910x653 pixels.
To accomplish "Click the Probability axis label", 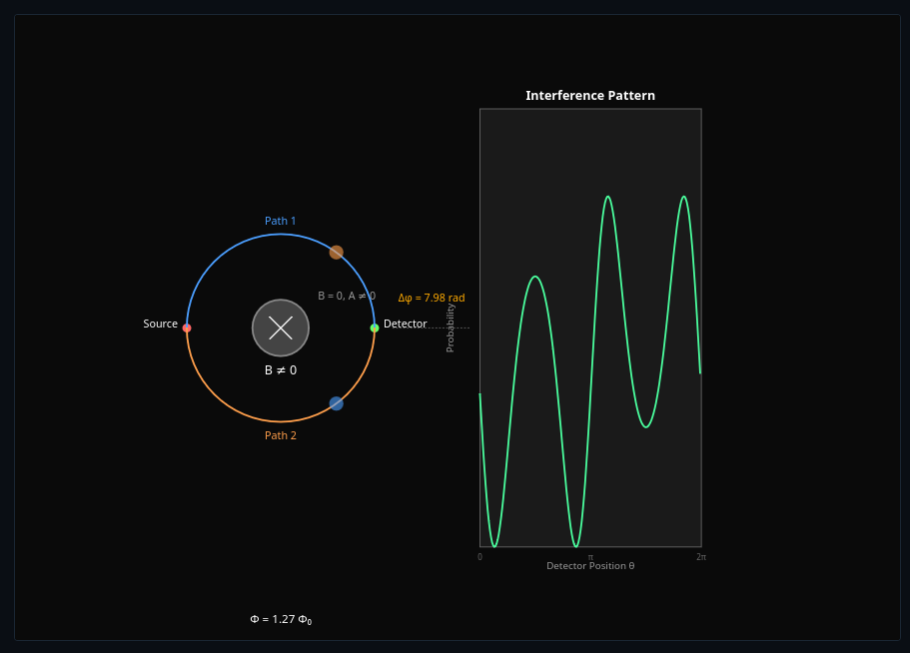I will pos(450,328).
